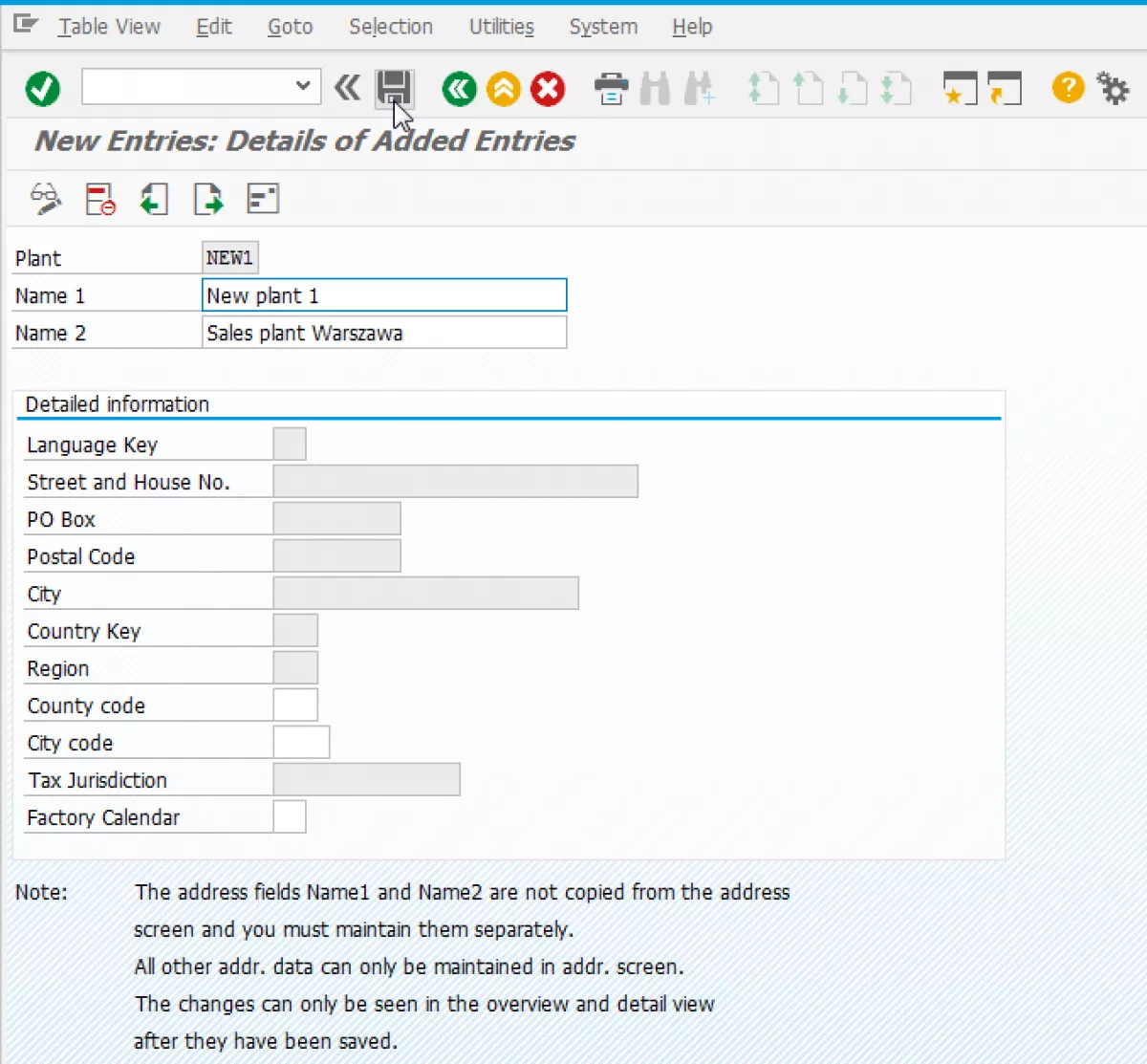This screenshot has height=1064, width=1147.
Task: Click the 'Note:' label text
Action: point(41,892)
